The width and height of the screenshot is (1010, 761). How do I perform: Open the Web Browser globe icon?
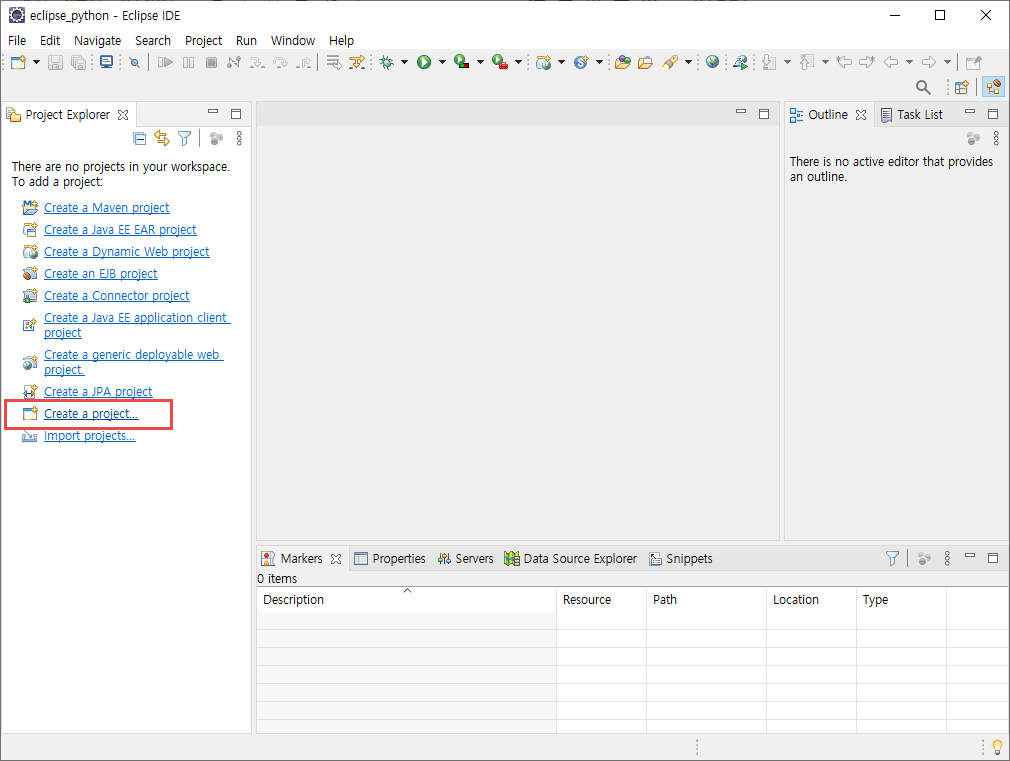712,62
